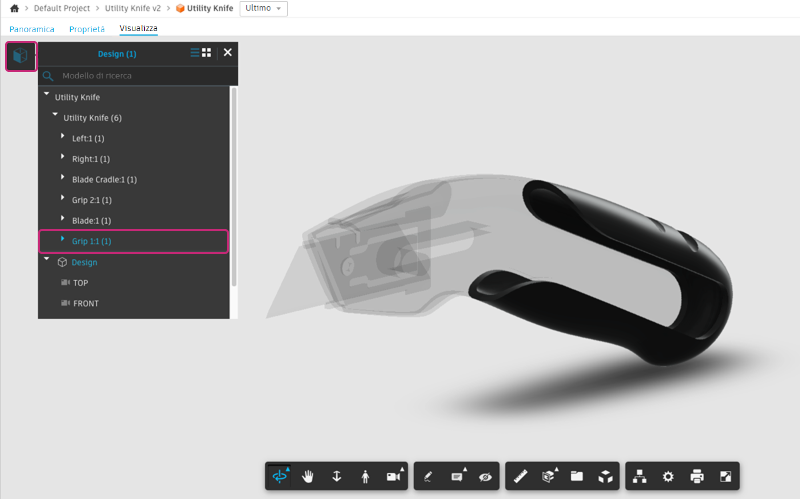Click the cube icon beside Design
Image resolution: width=800 pixels, height=499 pixels.
pyautogui.click(x=62, y=262)
